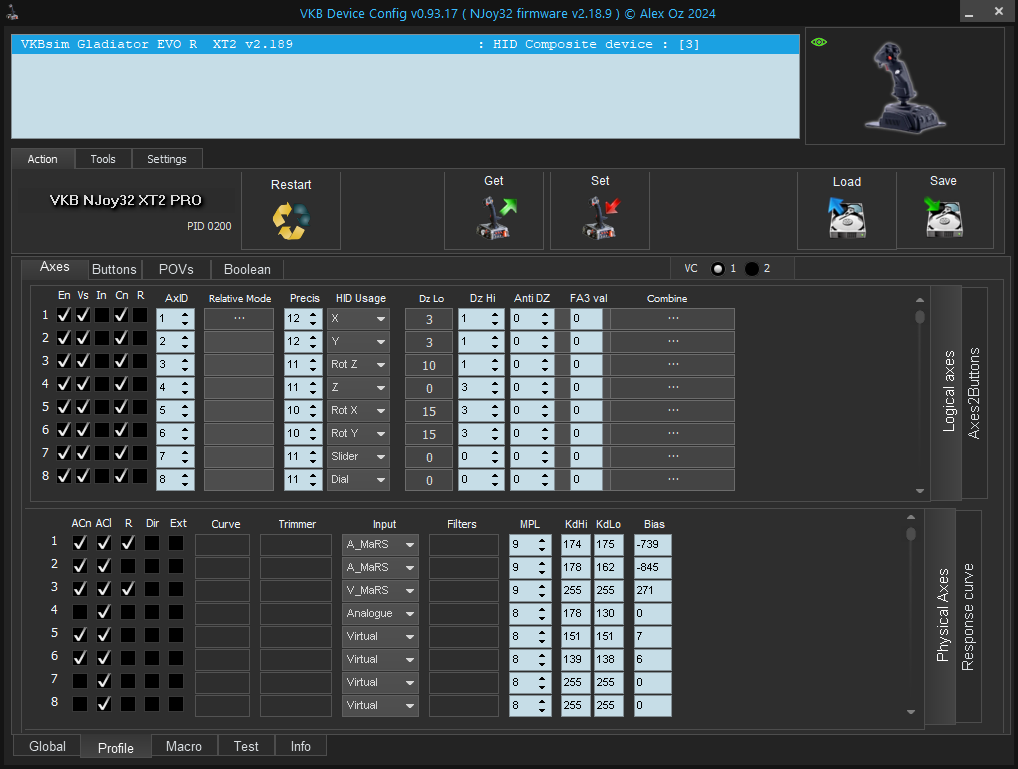Adjust Anti DZ spinner for axis 2
The width and height of the screenshot is (1018, 769).
(x=545, y=342)
